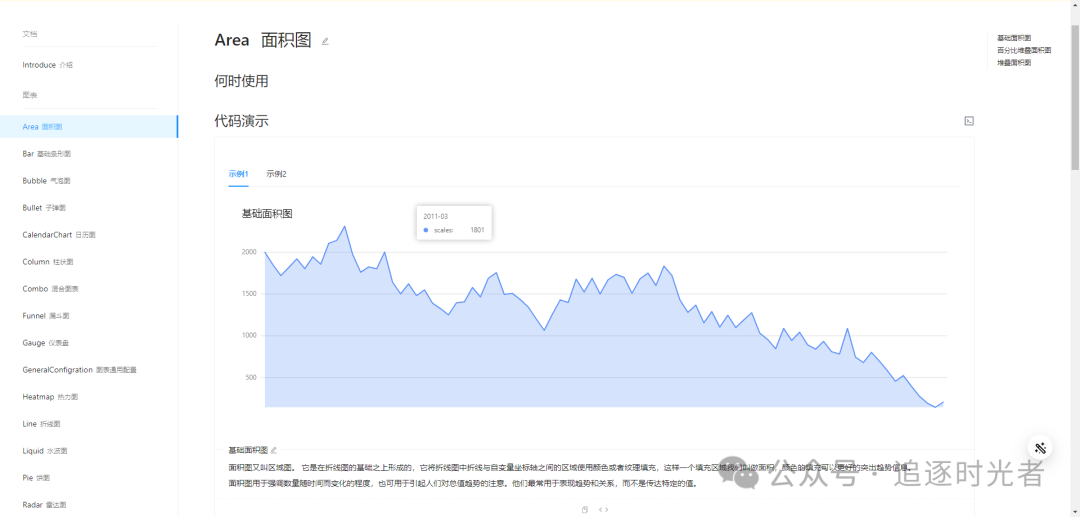Screen dimensions: 1080x517
Task: Open the floating magic wand theme button
Action: tap(1040, 447)
